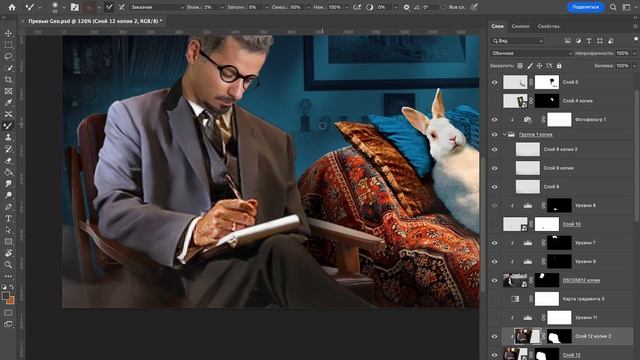
Task: Select the Превью Geo.psd document tab
Action: tap(95, 21)
